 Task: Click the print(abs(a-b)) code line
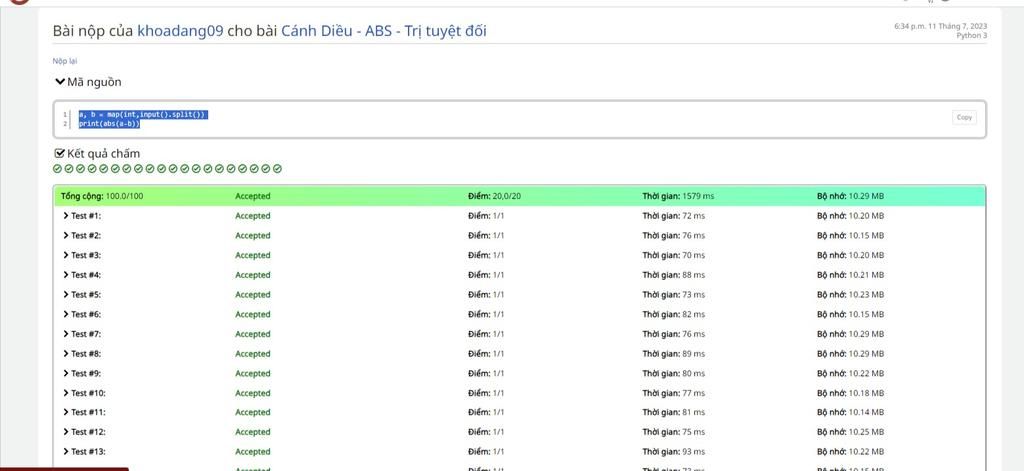click(x=110, y=124)
